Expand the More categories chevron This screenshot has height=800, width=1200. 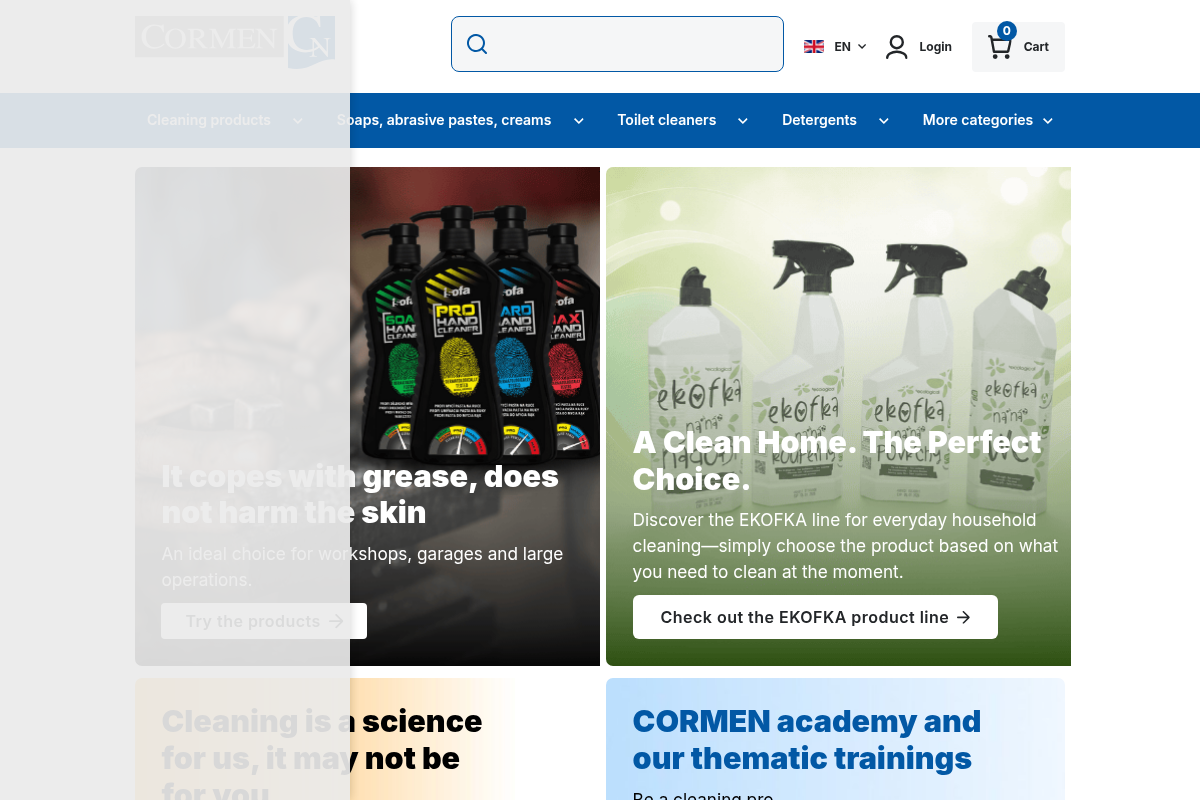click(1048, 121)
